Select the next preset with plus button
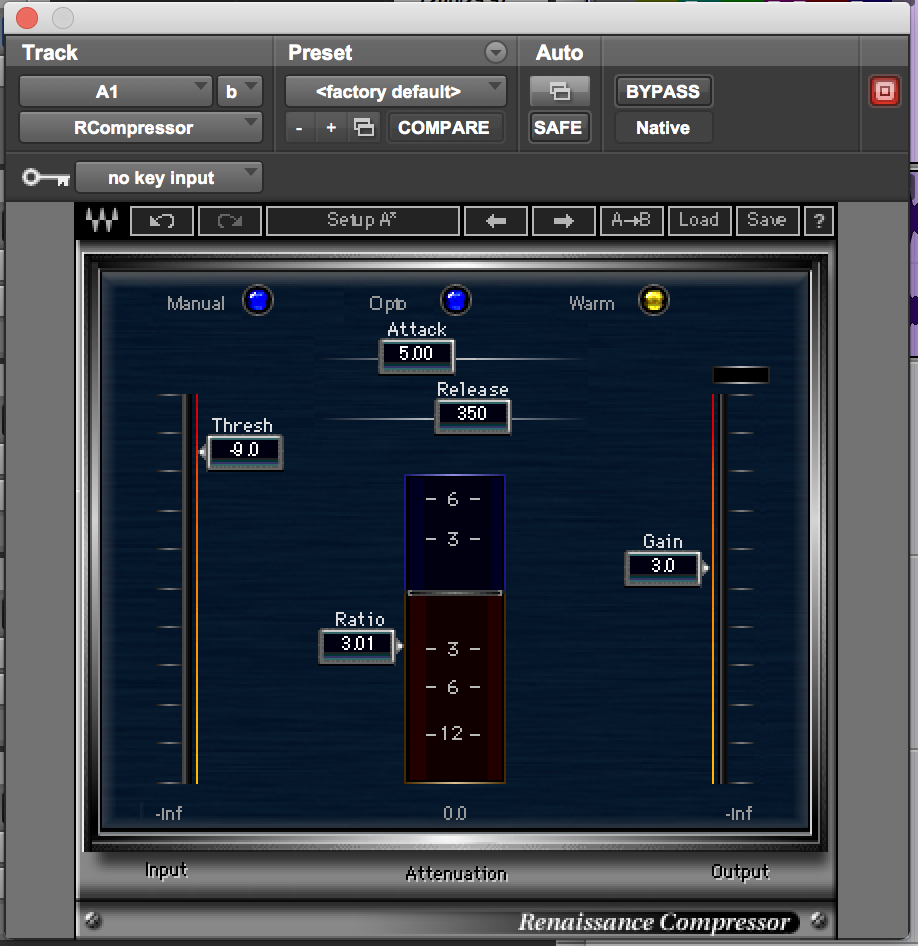Viewport: 918px width, 946px height. (x=331, y=127)
